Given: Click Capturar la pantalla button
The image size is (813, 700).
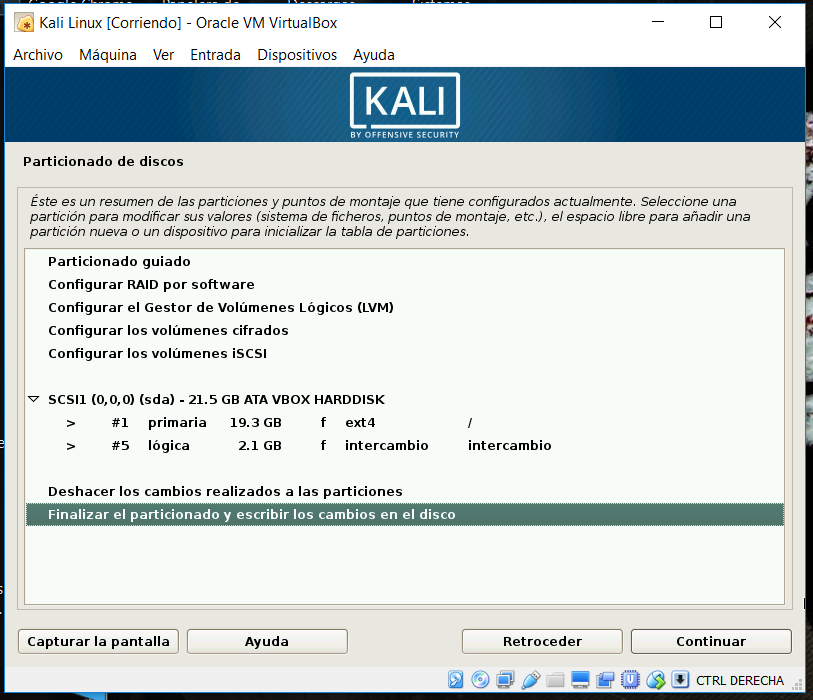Looking at the screenshot, I should click(x=98, y=641).
